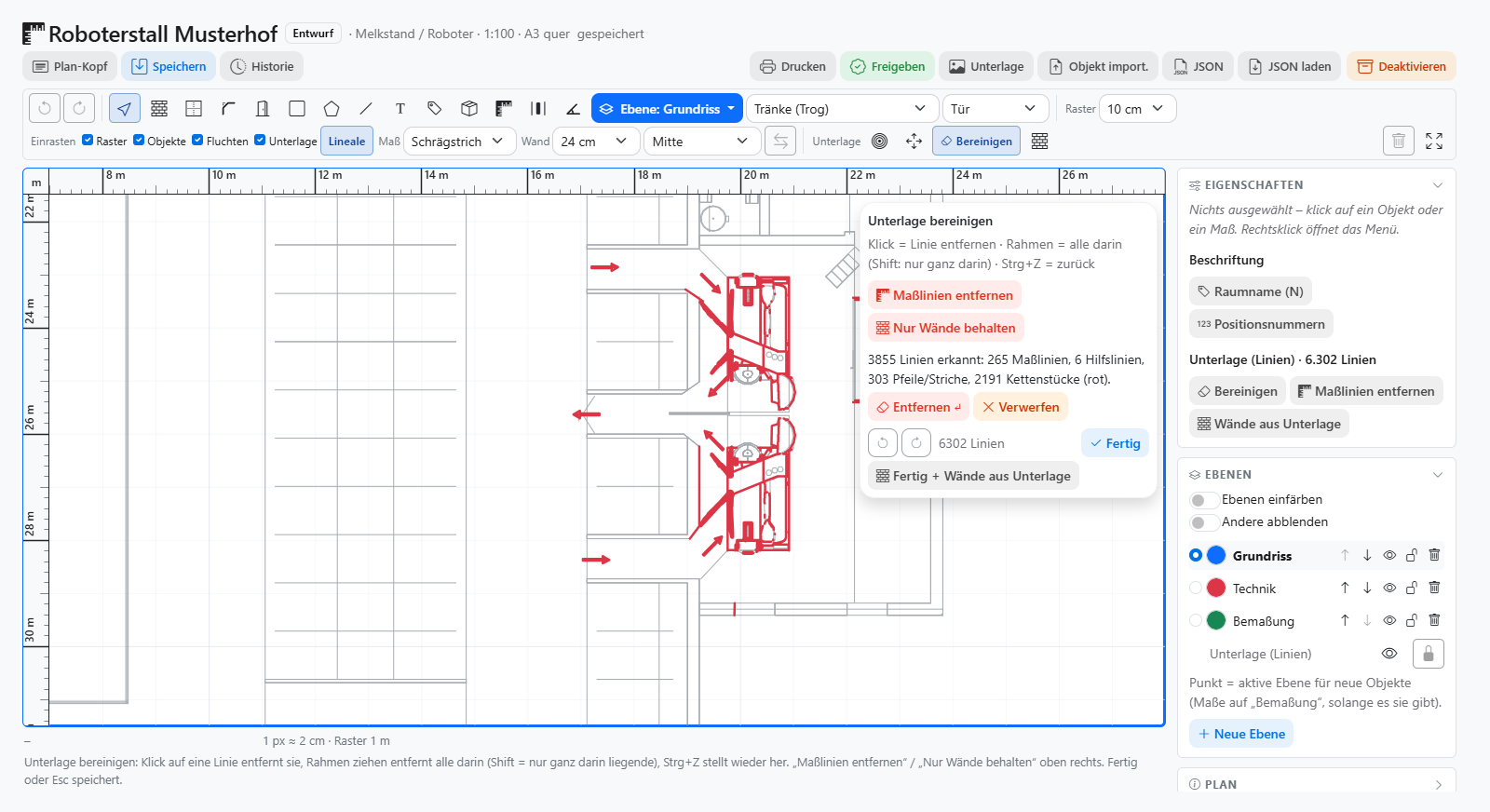The width and height of the screenshot is (1490, 812).
Task: Unlock or lock the Bemaßung layer
Action: coord(1412,620)
